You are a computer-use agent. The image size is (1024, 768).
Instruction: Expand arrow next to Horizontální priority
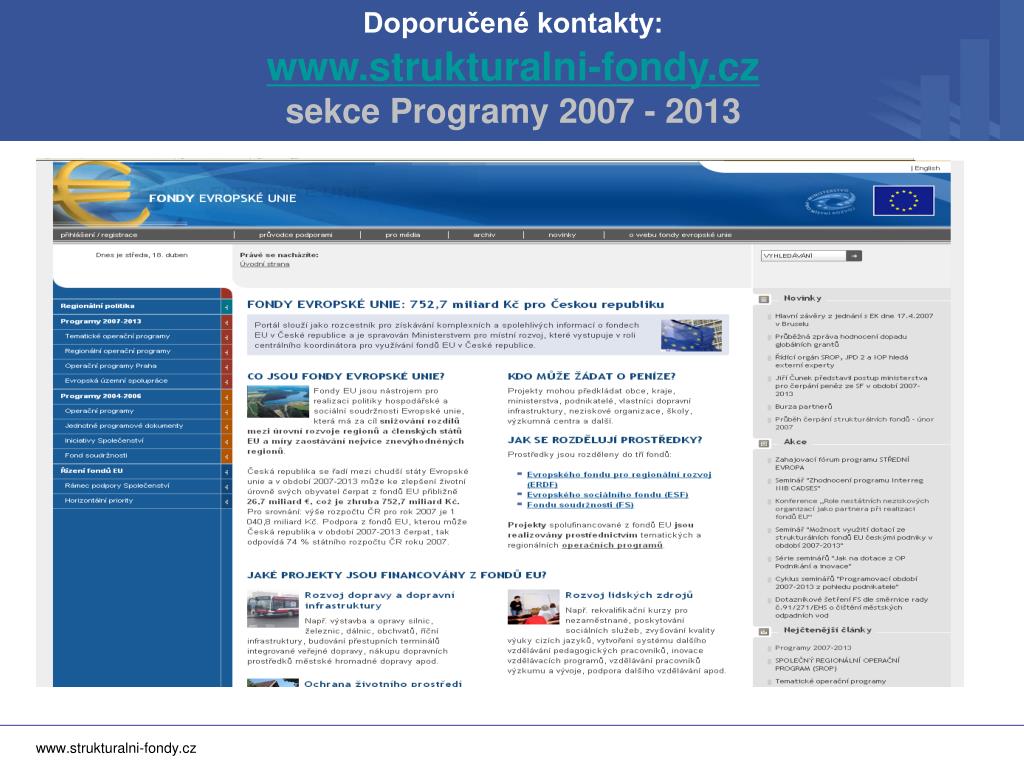(x=227, y=502)
